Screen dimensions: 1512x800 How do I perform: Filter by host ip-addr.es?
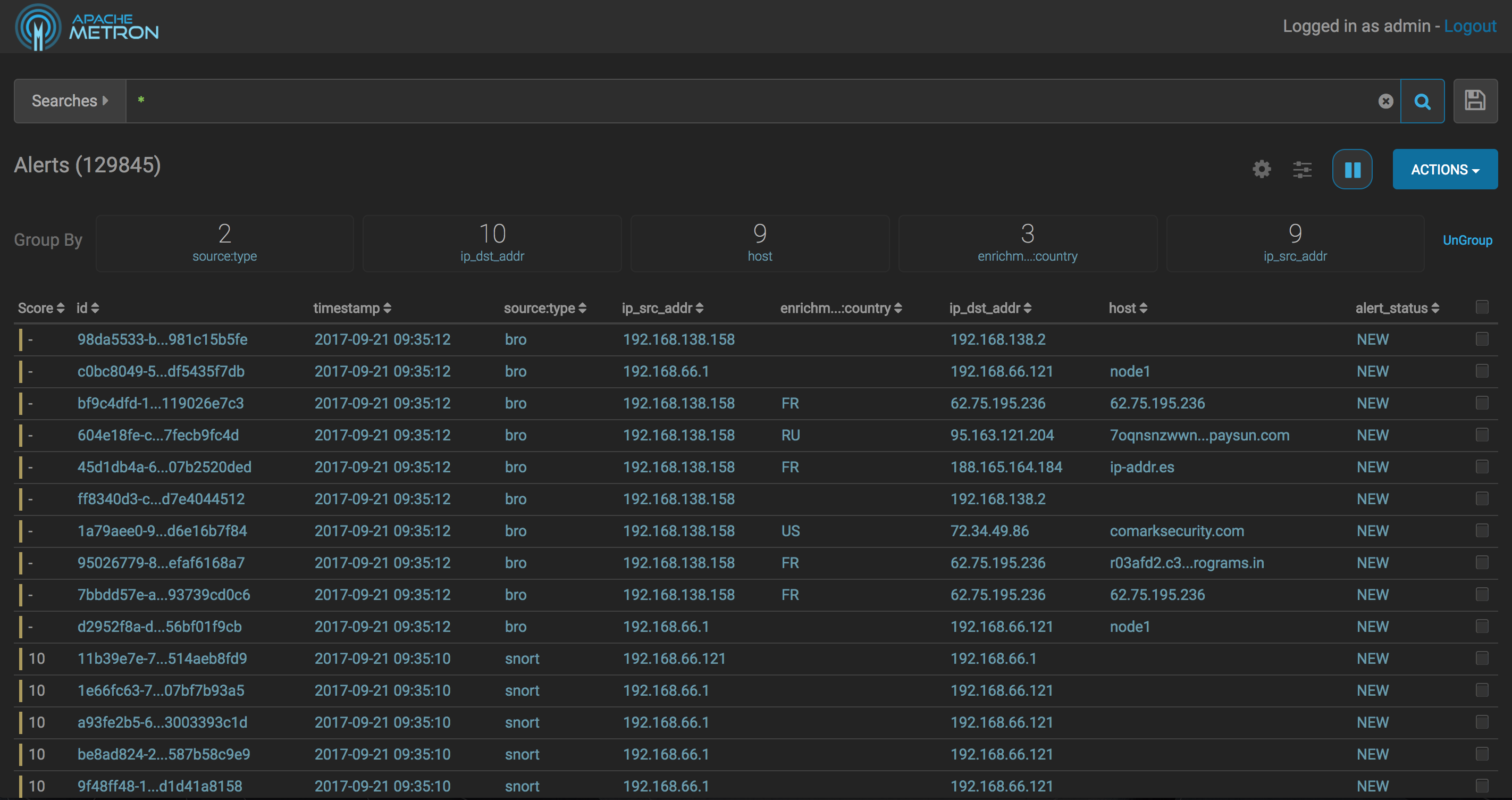pos(1142,467)
